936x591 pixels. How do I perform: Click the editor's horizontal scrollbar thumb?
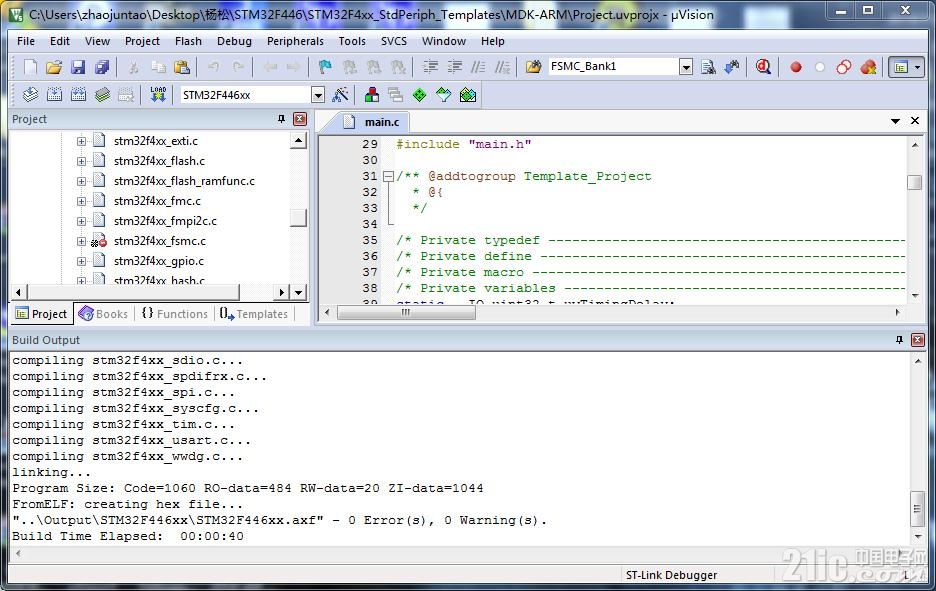pos(406,312)
